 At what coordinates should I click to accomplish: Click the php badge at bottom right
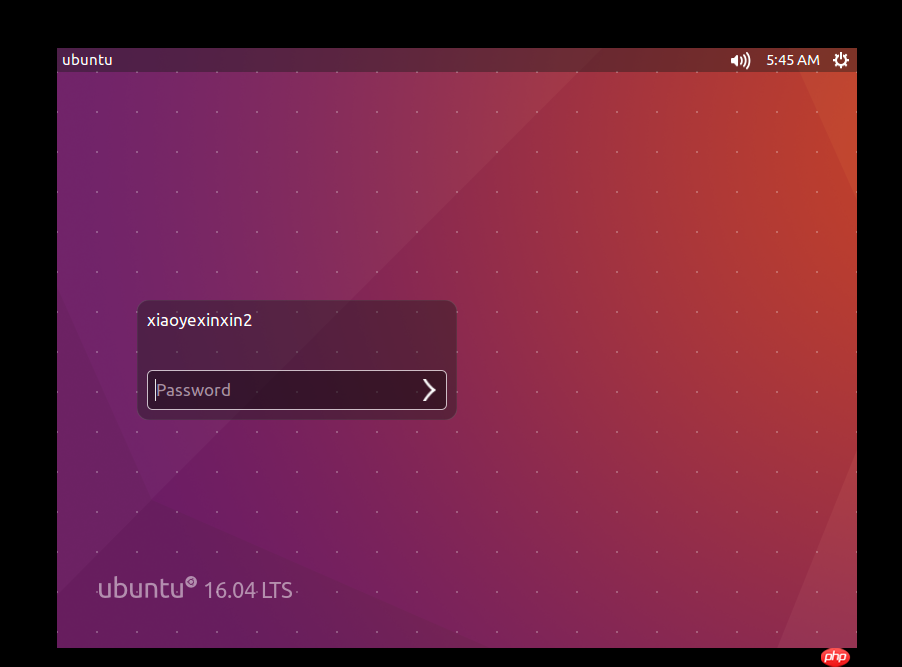coord(835,656)
